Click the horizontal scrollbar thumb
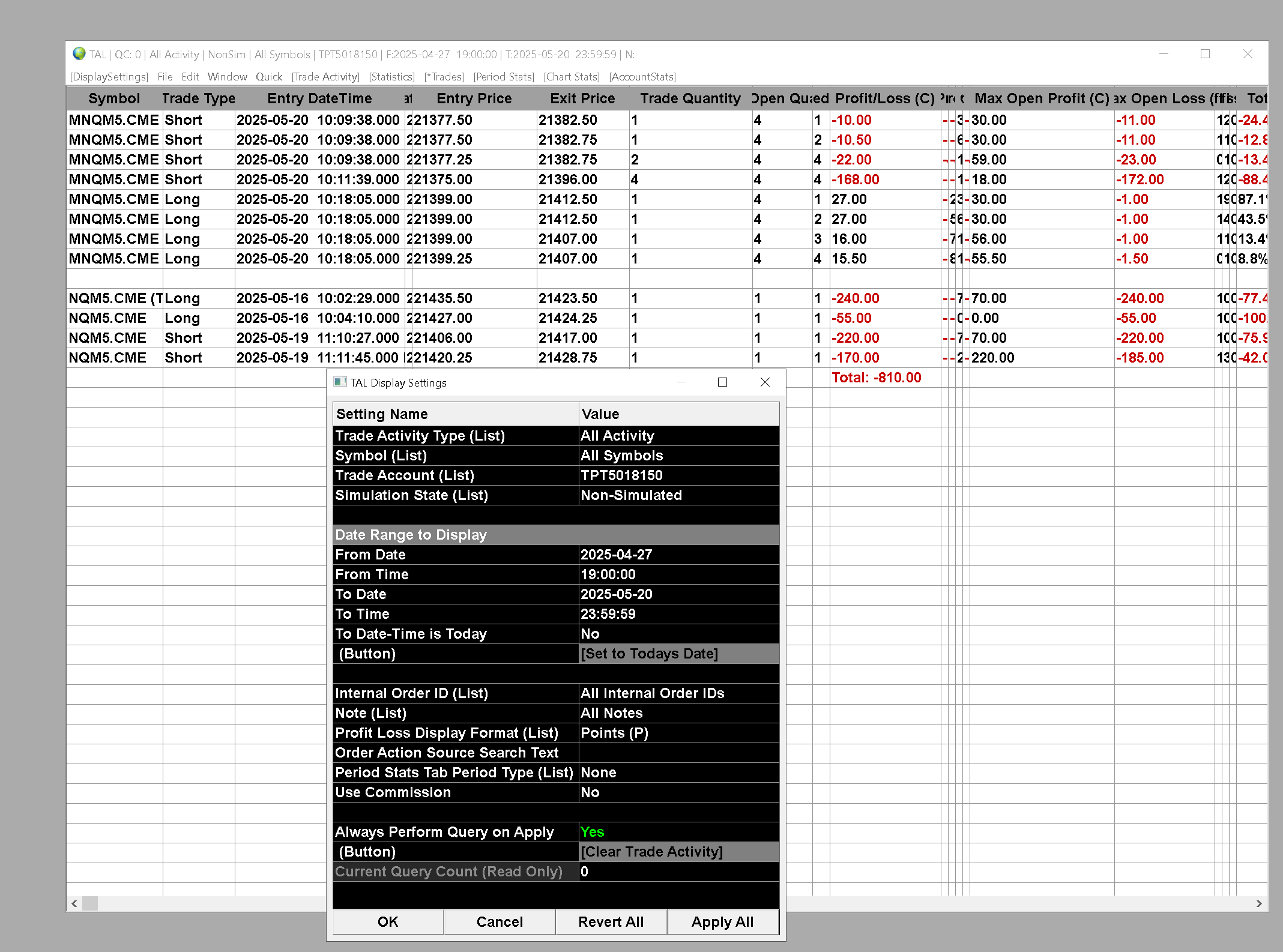1283x952 pixels. click(x=90, y=903)
